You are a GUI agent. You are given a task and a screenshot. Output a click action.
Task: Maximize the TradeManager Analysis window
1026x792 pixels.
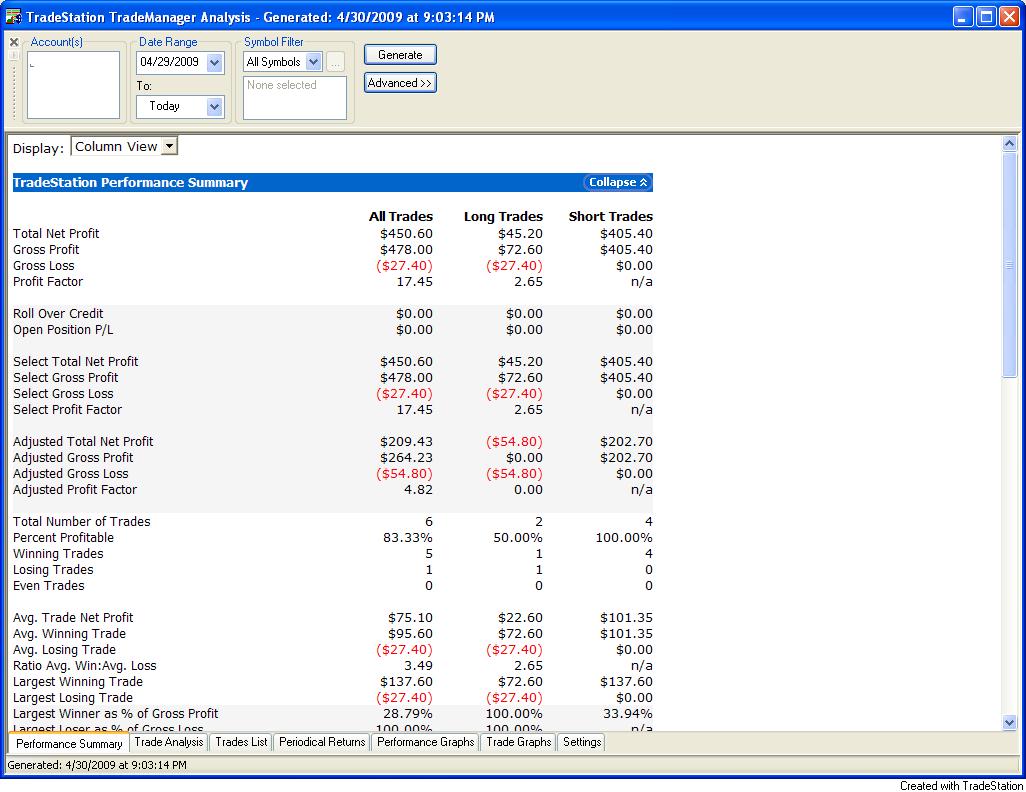[985, 16]
